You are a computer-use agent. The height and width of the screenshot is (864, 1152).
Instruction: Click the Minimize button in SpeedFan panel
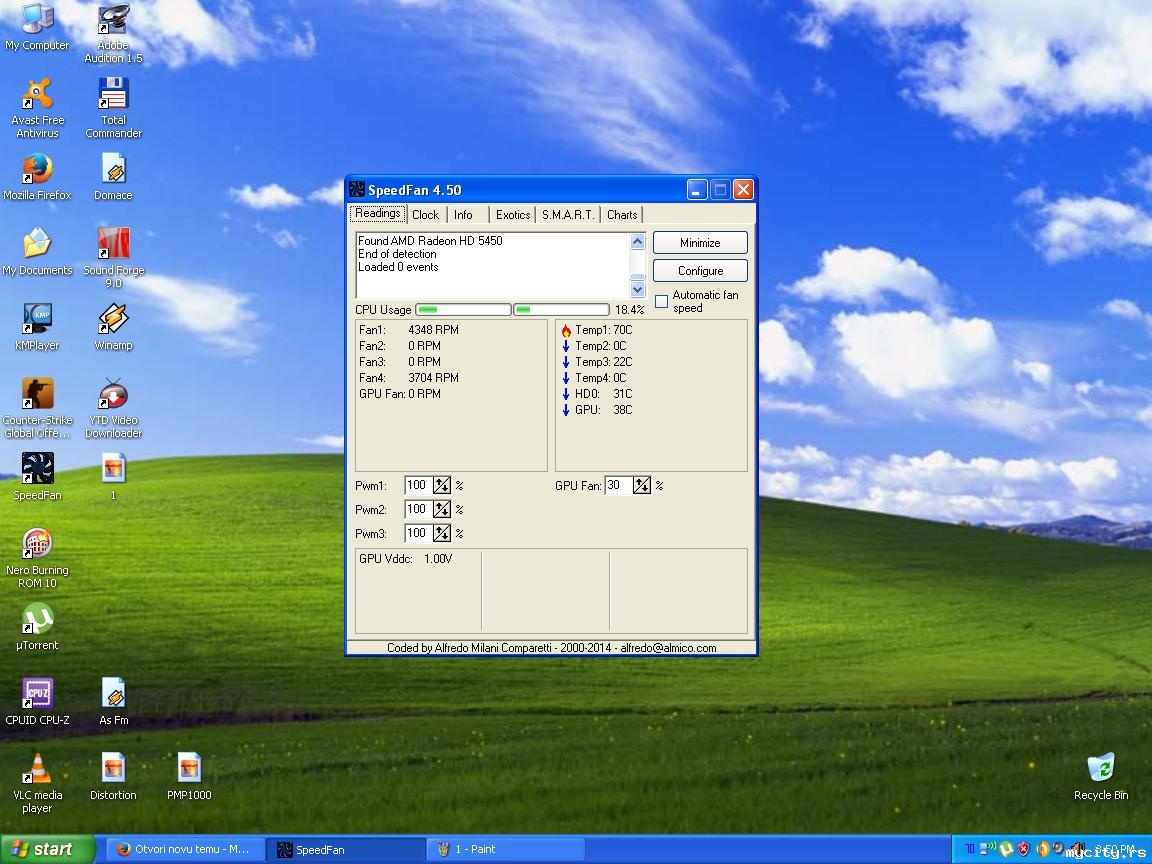[700, 243]
